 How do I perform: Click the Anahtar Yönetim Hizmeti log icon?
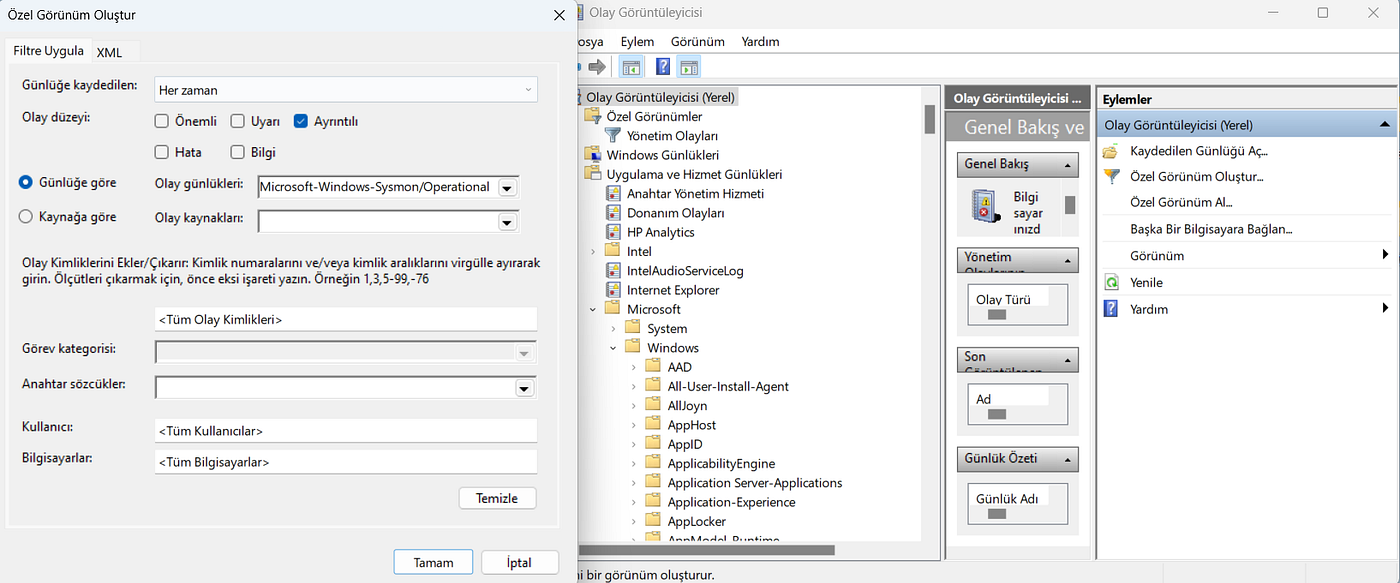tap(613, 193)
